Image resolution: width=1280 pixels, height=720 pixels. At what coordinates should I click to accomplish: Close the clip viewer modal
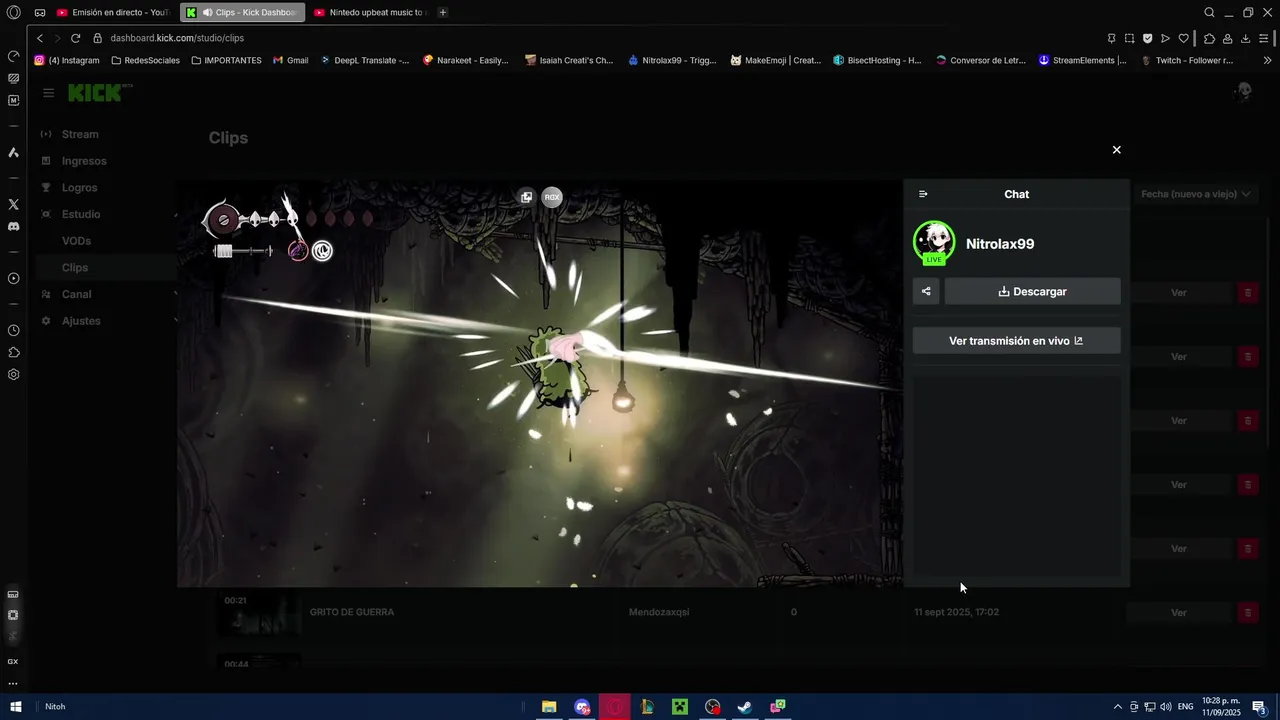pyautogui.click(x=1117, y=150)
